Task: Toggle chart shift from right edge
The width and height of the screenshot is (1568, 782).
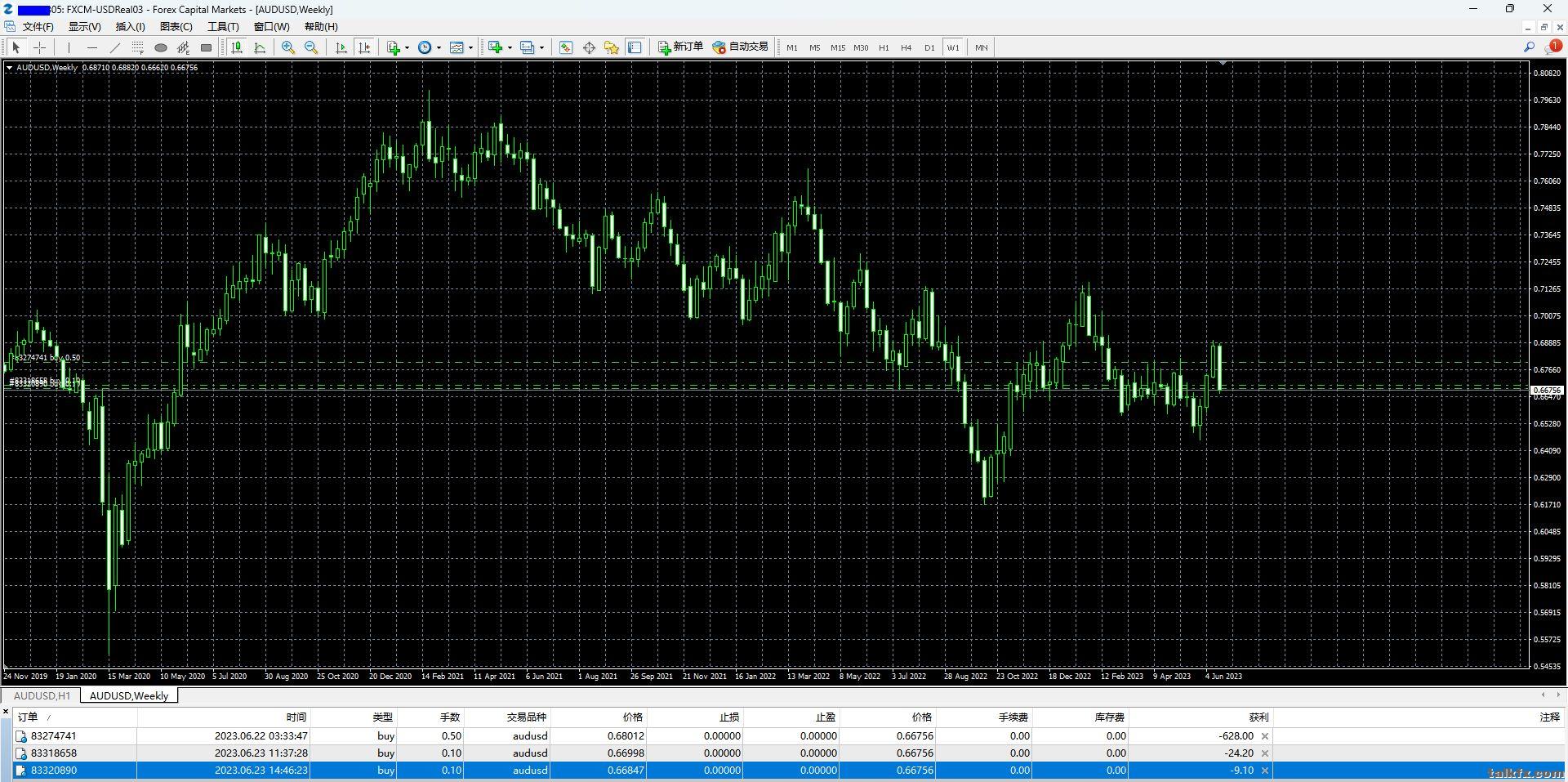Action: click(x=364, y=47)
